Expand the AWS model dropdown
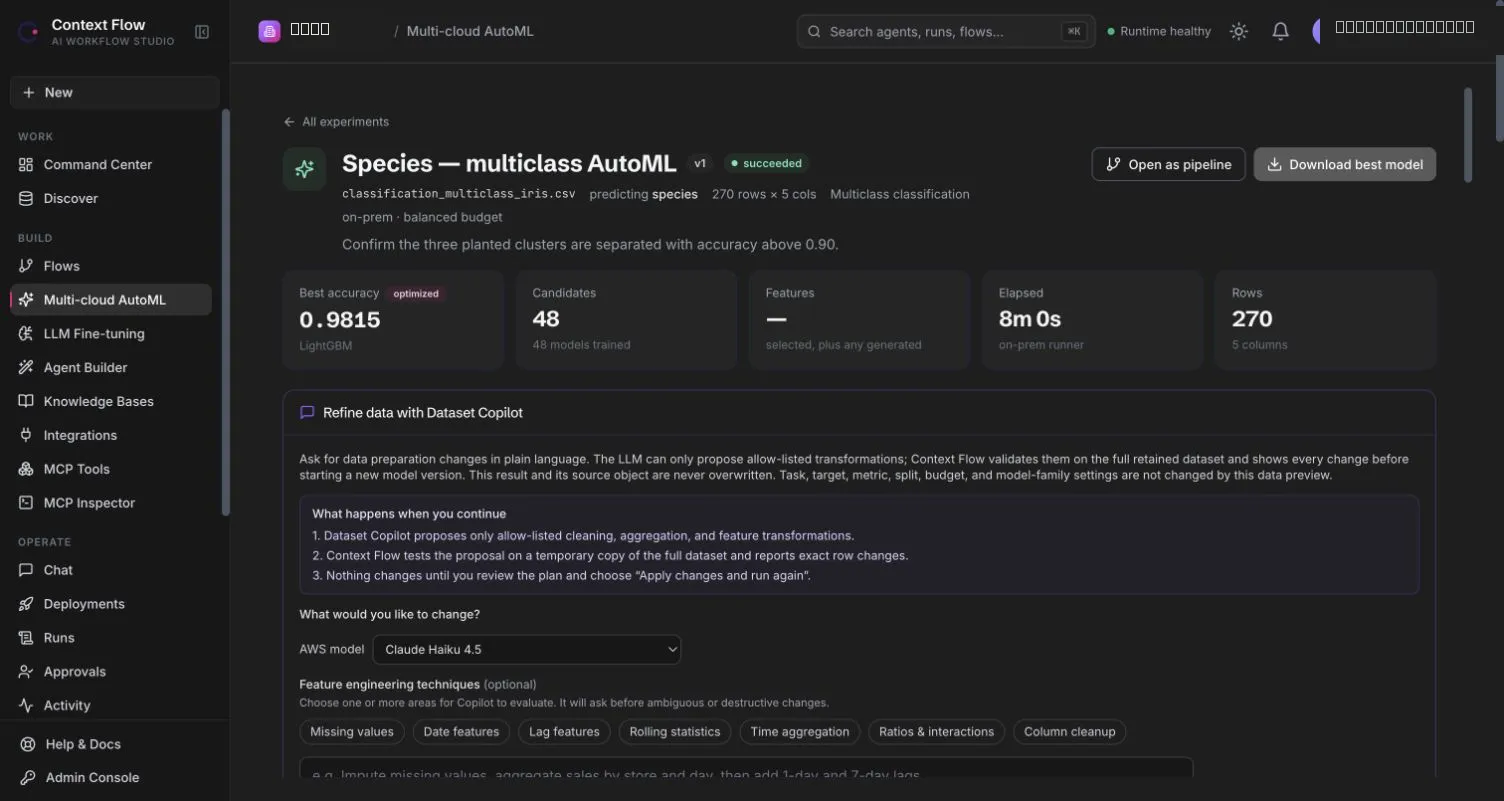The image size is (1504, 801). (527, 650)
